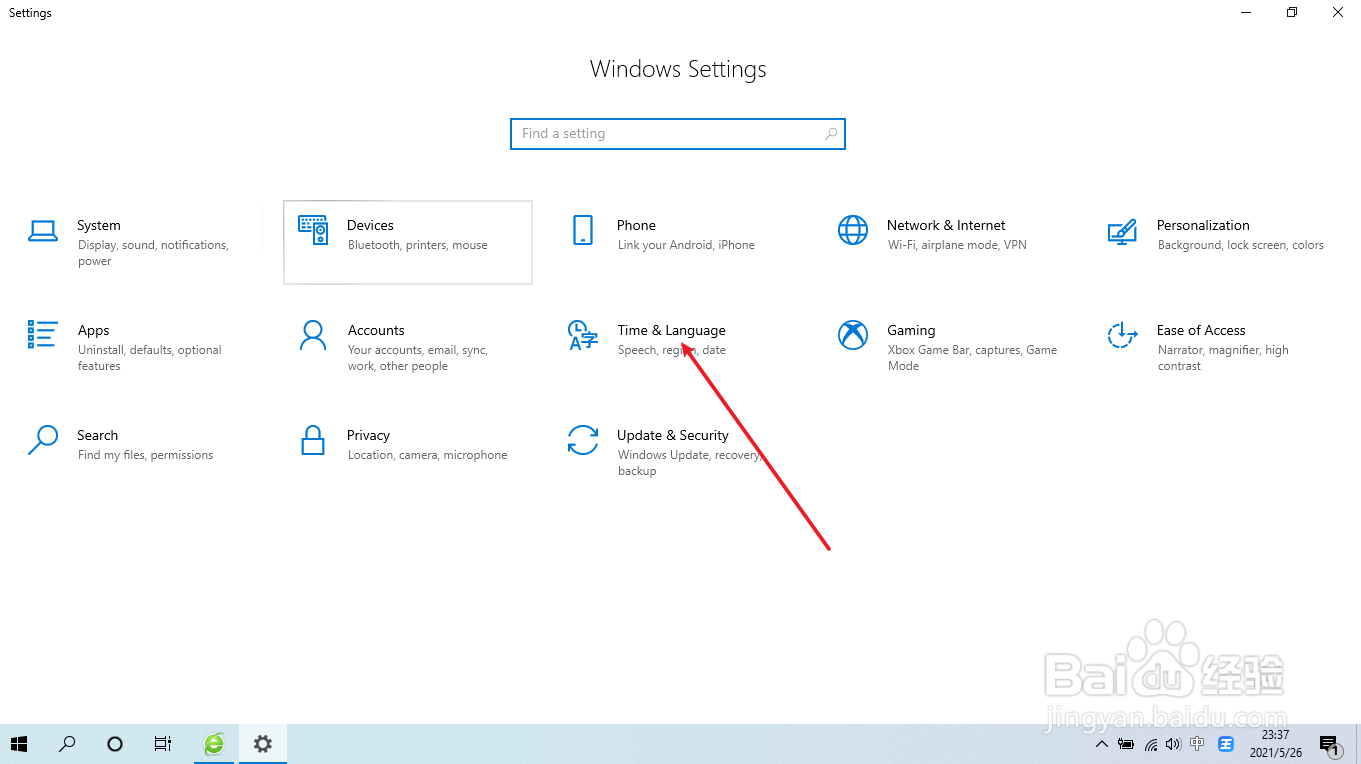Open the Network & Internet globe icon

point(853,230)
